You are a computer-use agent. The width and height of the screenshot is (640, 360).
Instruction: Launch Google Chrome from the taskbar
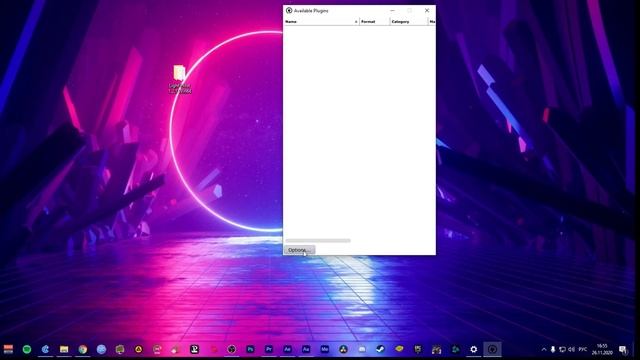(x=83, y=349)
